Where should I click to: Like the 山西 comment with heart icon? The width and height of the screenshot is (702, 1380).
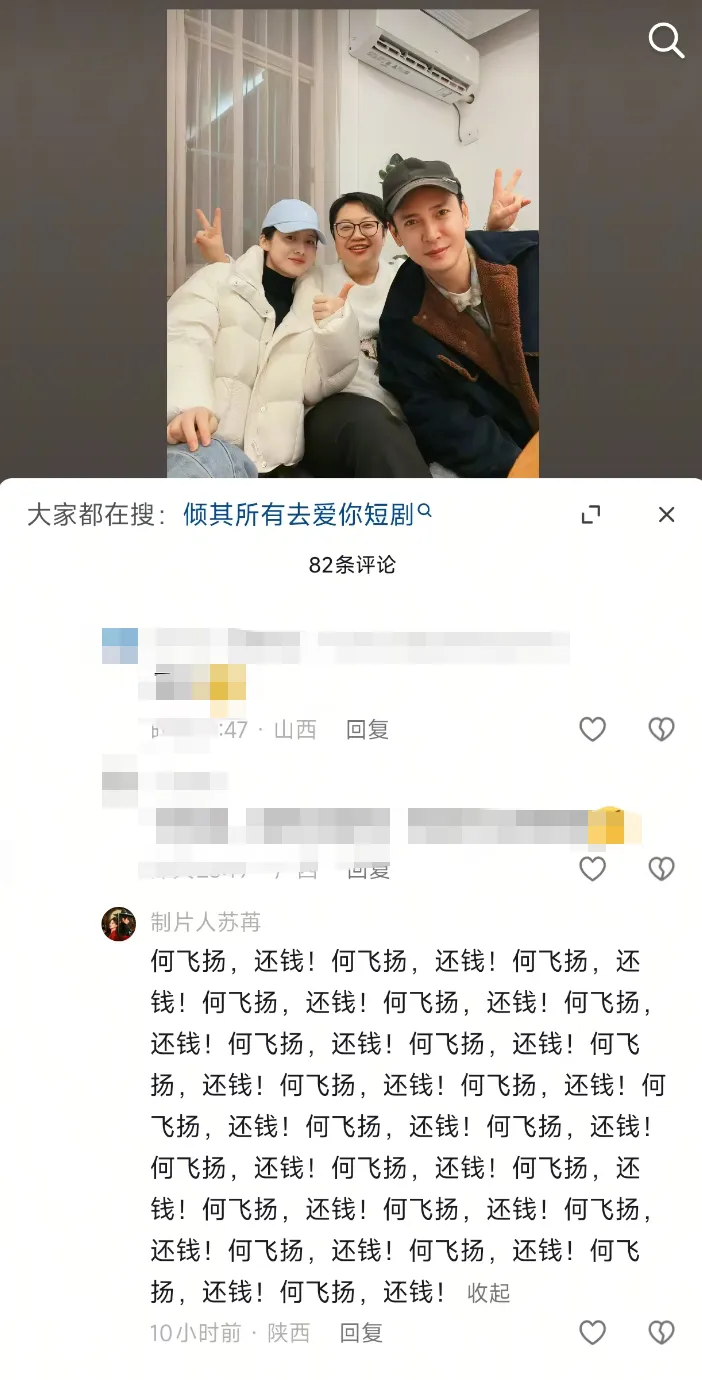pos(593,730)
